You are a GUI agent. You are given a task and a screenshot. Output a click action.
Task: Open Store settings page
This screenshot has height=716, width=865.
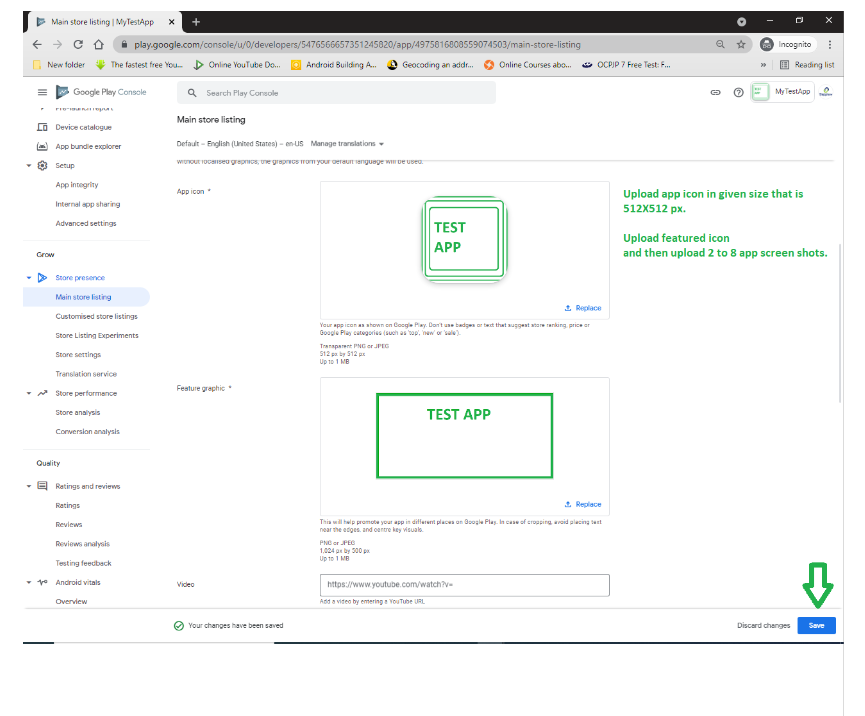78,355
